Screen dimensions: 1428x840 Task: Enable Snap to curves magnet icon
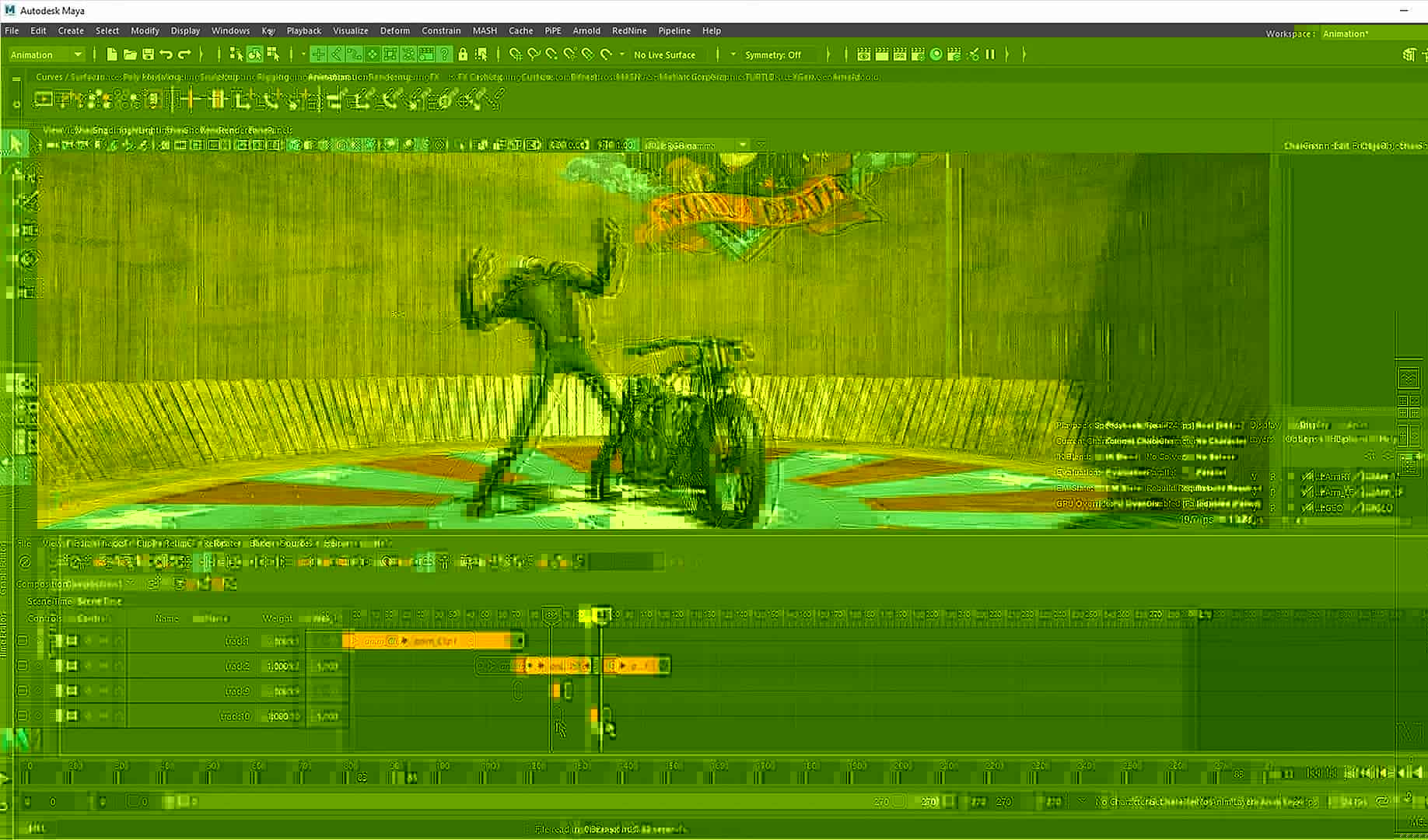click(534, 54)
